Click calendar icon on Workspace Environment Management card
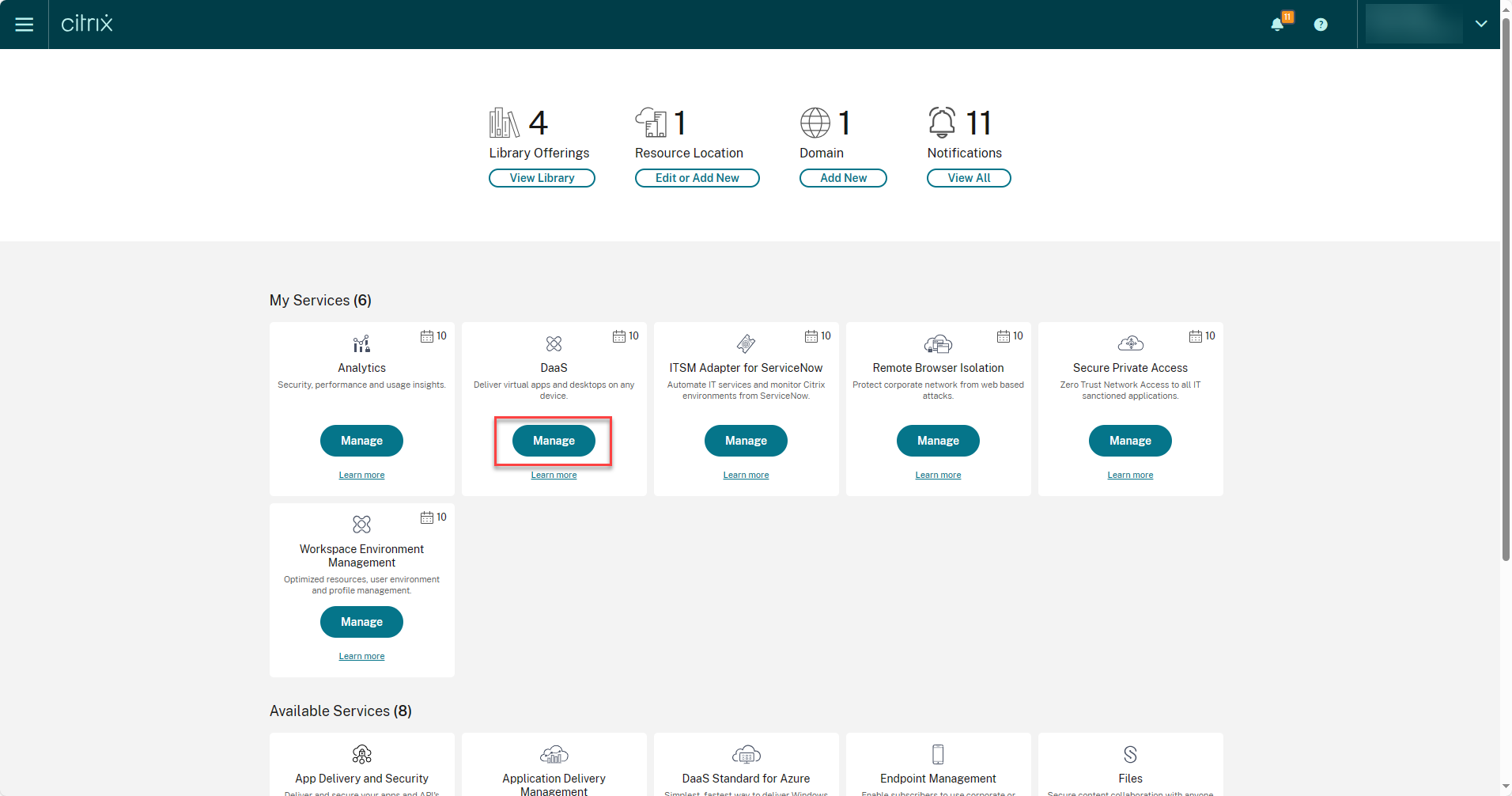The width and height of the screenshot is (1512, 796). pyautogui.click(x=427, y=517)
